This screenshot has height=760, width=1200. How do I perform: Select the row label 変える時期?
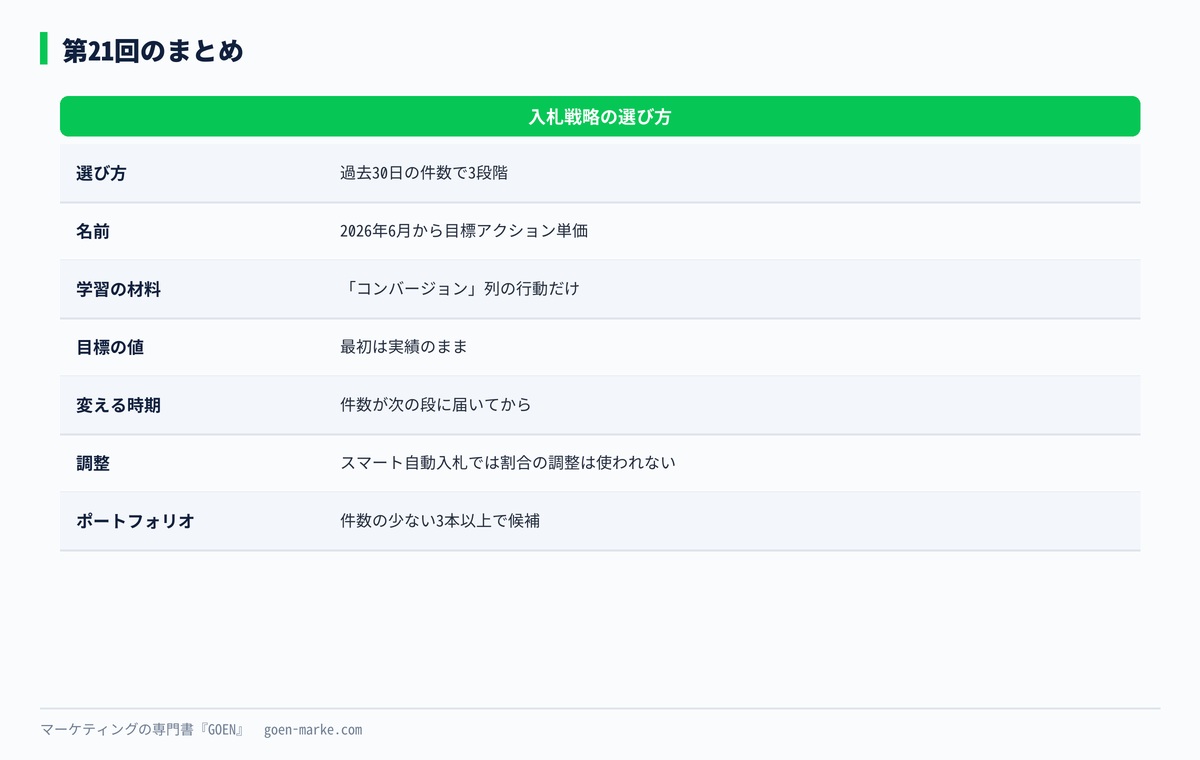(118, 405)
